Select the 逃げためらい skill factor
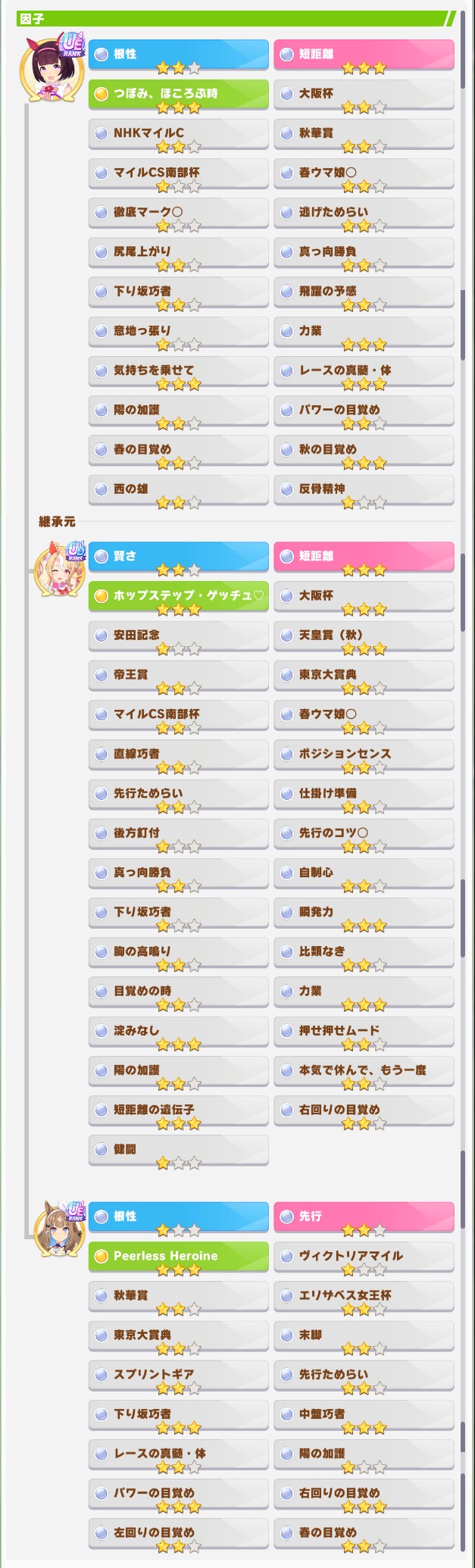 pos(364,214)
